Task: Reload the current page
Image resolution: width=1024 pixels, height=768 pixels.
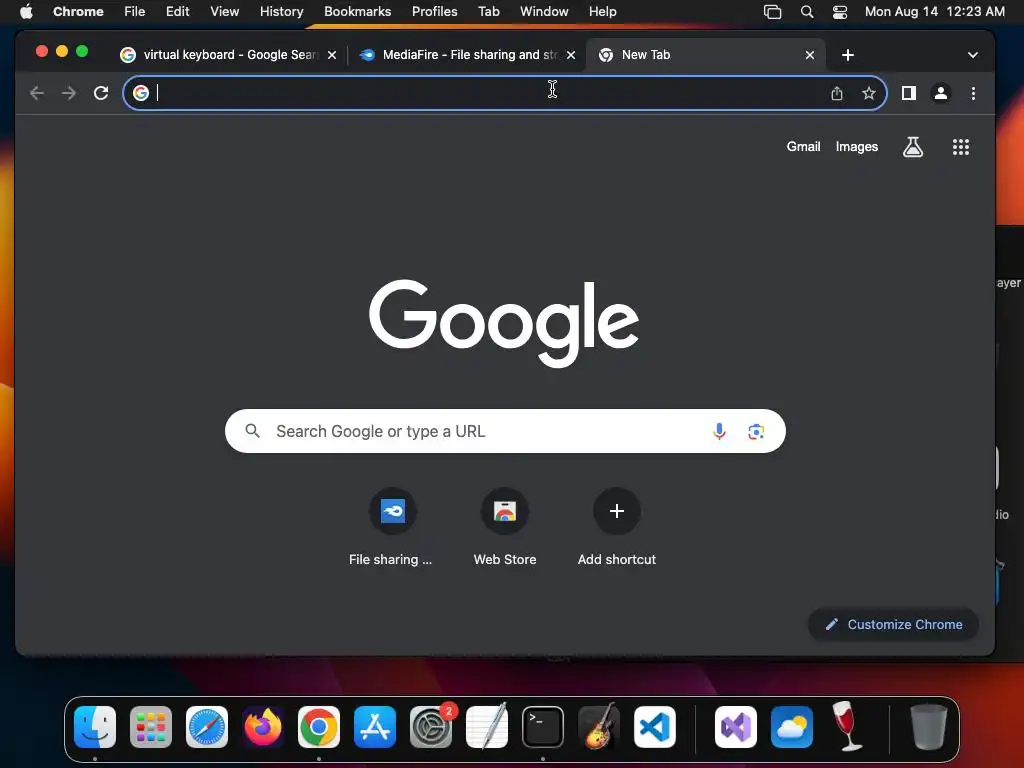Action: [101, 93]
